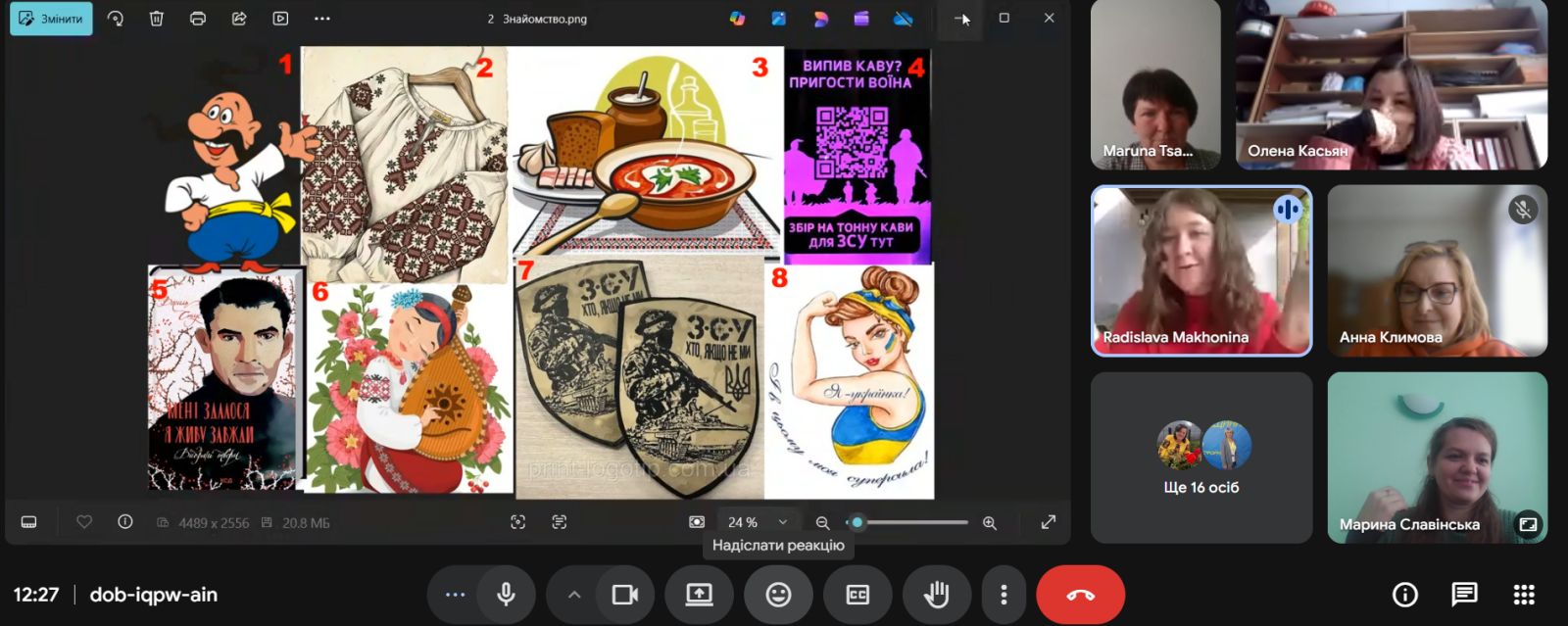Viewport: 1568px width, 626px height.
Task: Raise hand in the meeting
Action: tap(936, 595)
